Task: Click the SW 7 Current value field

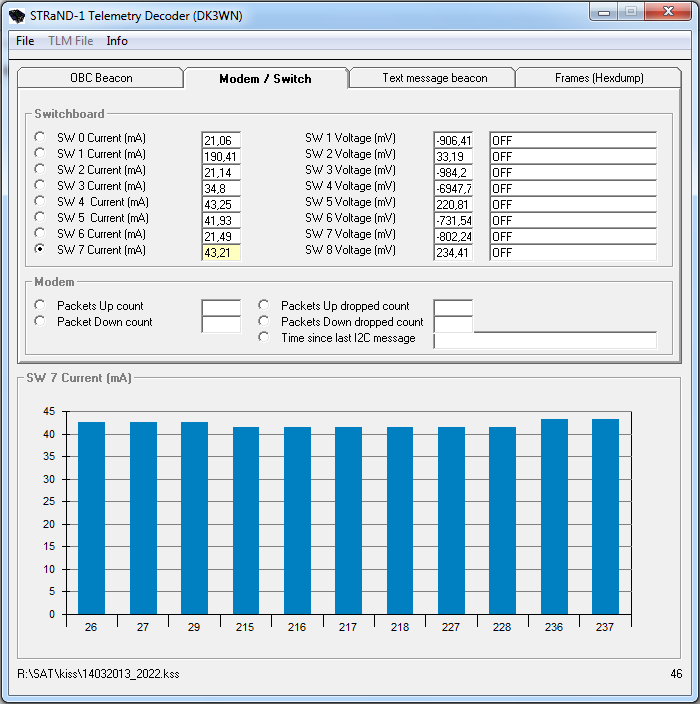Action: (221, 253)
